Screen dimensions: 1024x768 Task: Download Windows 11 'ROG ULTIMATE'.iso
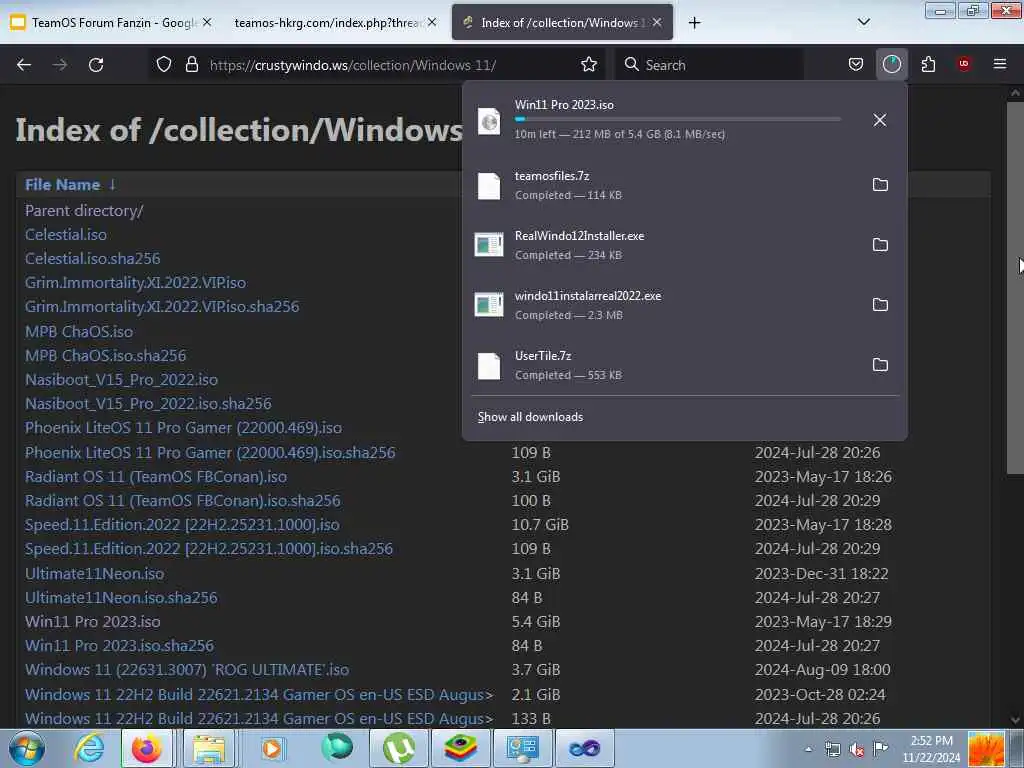[x=187, y=670]
